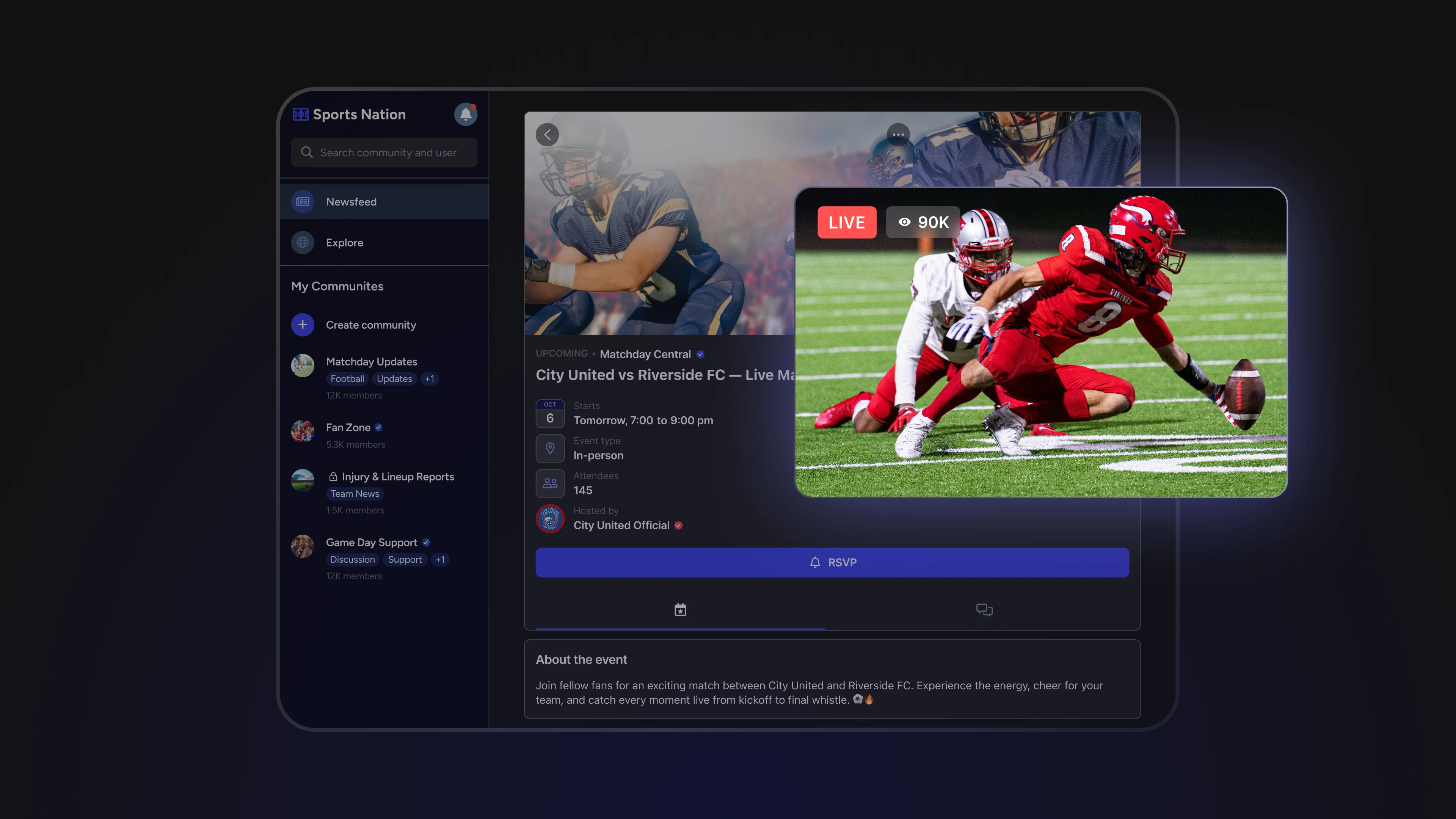Select the Fan Zone community
This screenshot has height=819, width=1456.
[348, 428]
